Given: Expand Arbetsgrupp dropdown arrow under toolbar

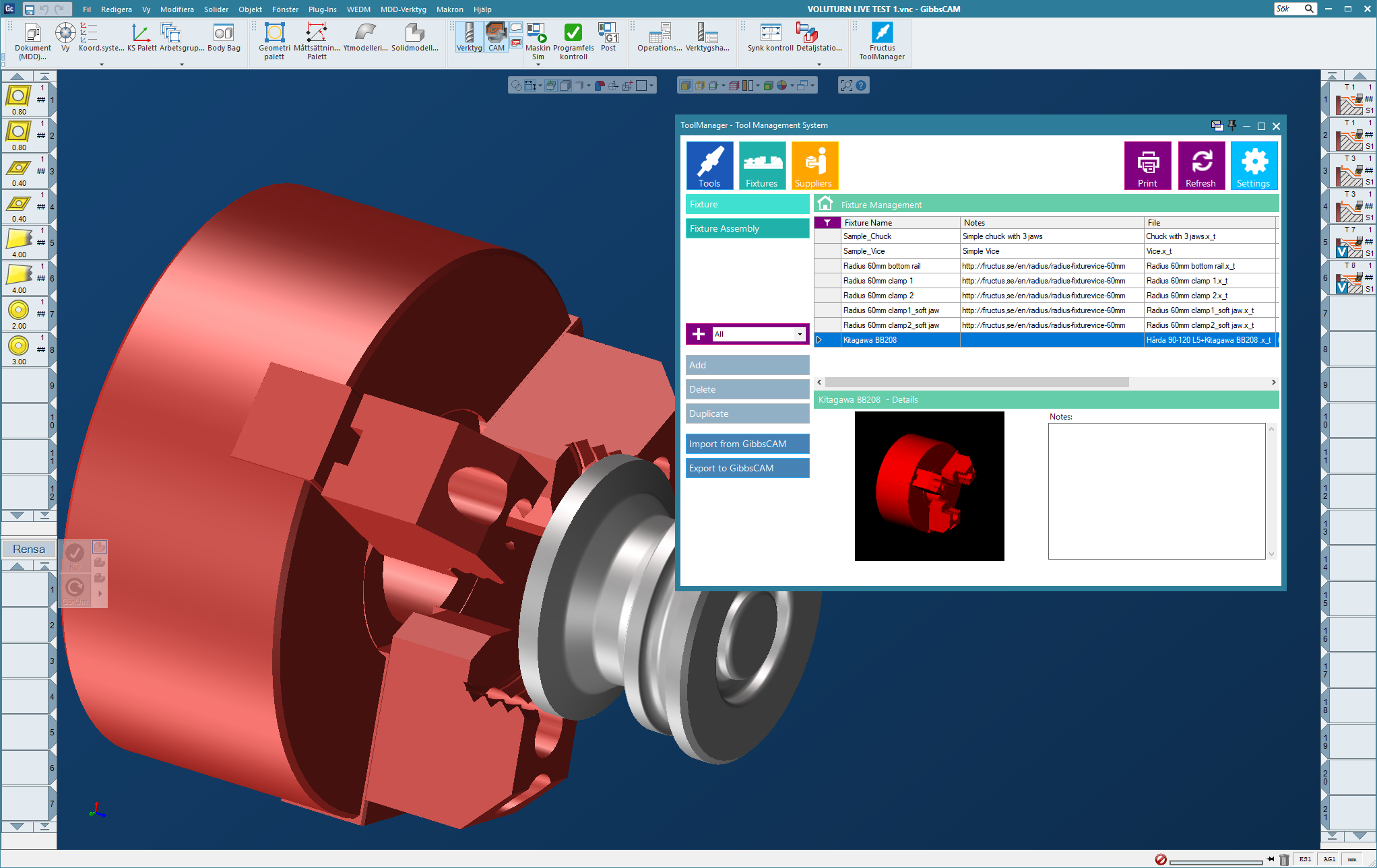Looking at the screenshot, I should (182, 65).
